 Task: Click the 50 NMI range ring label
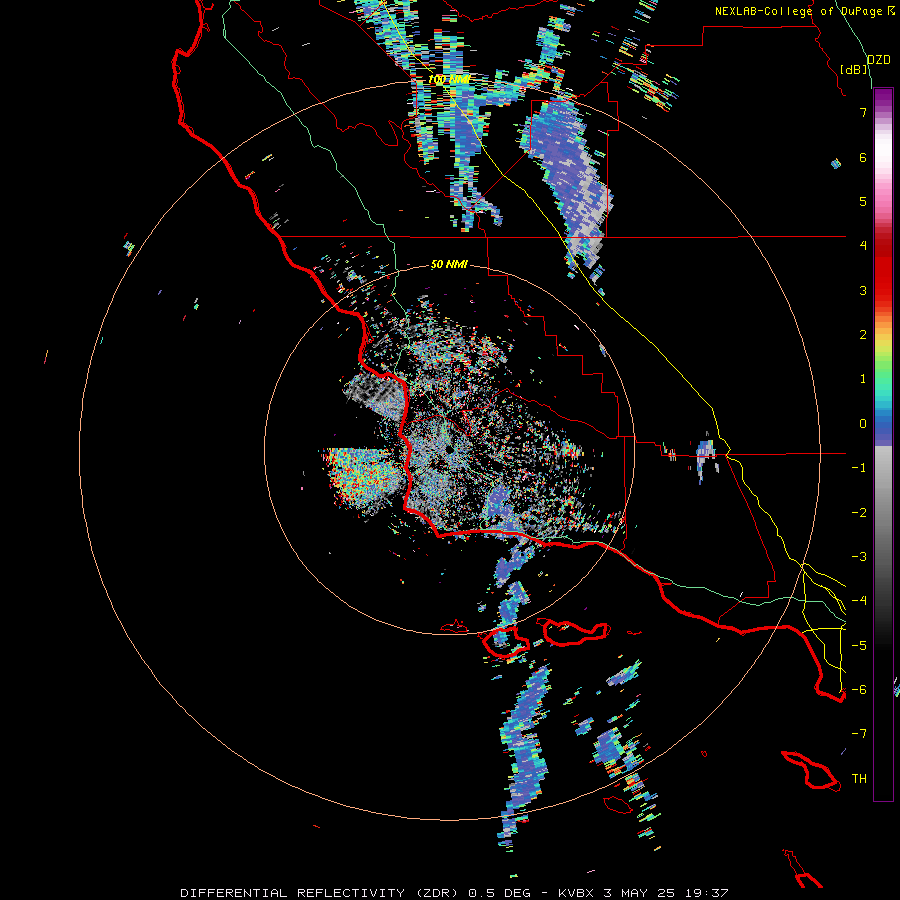pos(449,264)
